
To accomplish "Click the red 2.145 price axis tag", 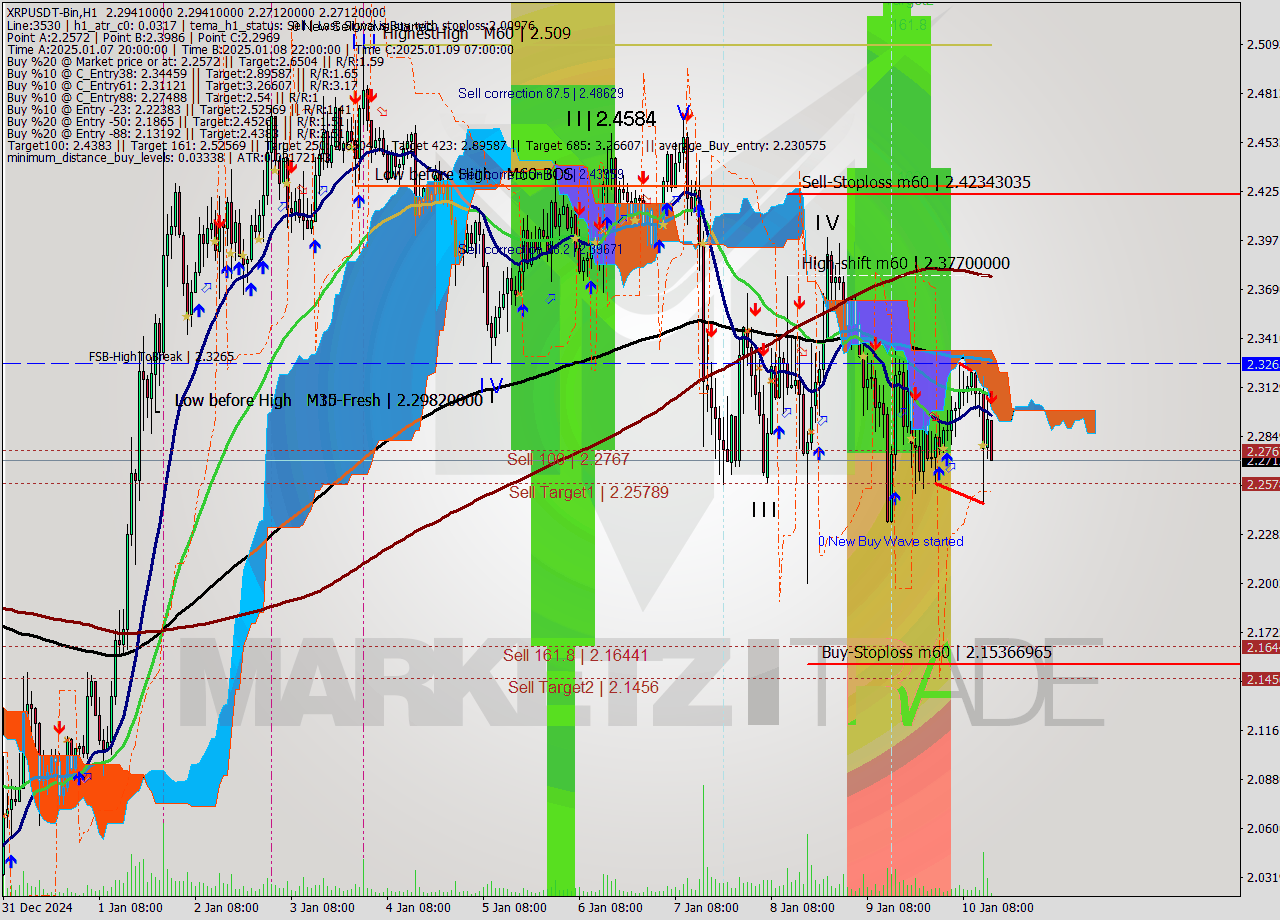I will 1260,679.
